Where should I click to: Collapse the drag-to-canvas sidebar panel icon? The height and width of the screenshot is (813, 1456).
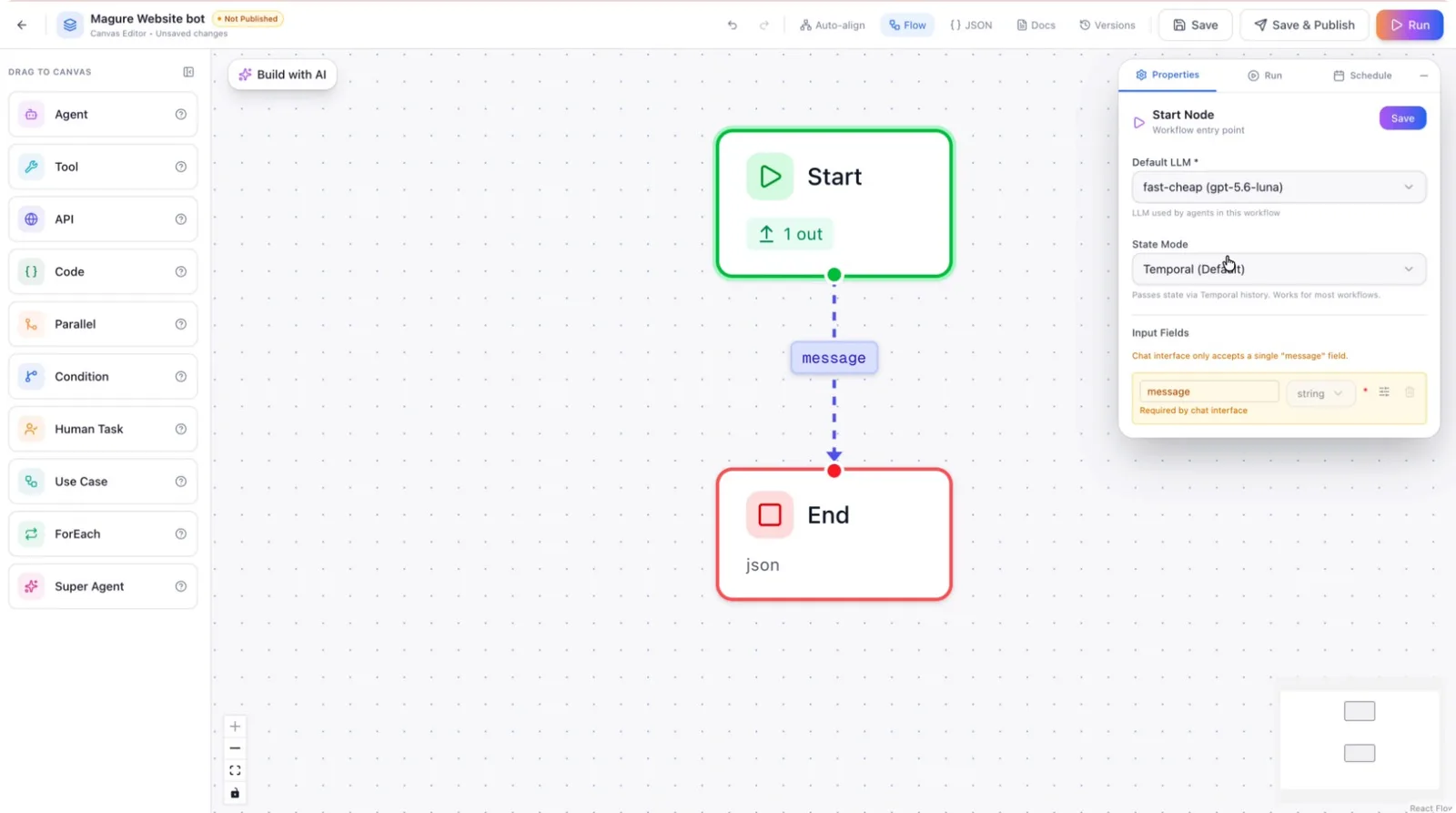tap(188, 72)
